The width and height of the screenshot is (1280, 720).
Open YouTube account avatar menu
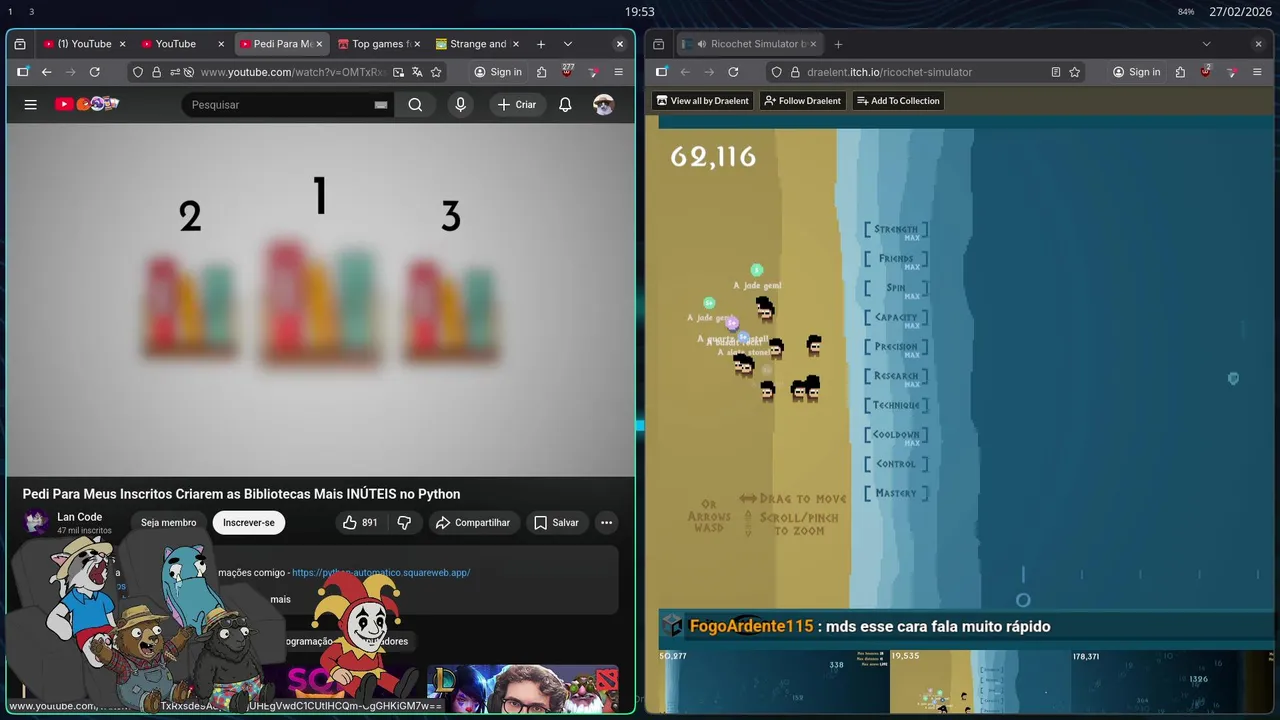(x=603, y=104)
